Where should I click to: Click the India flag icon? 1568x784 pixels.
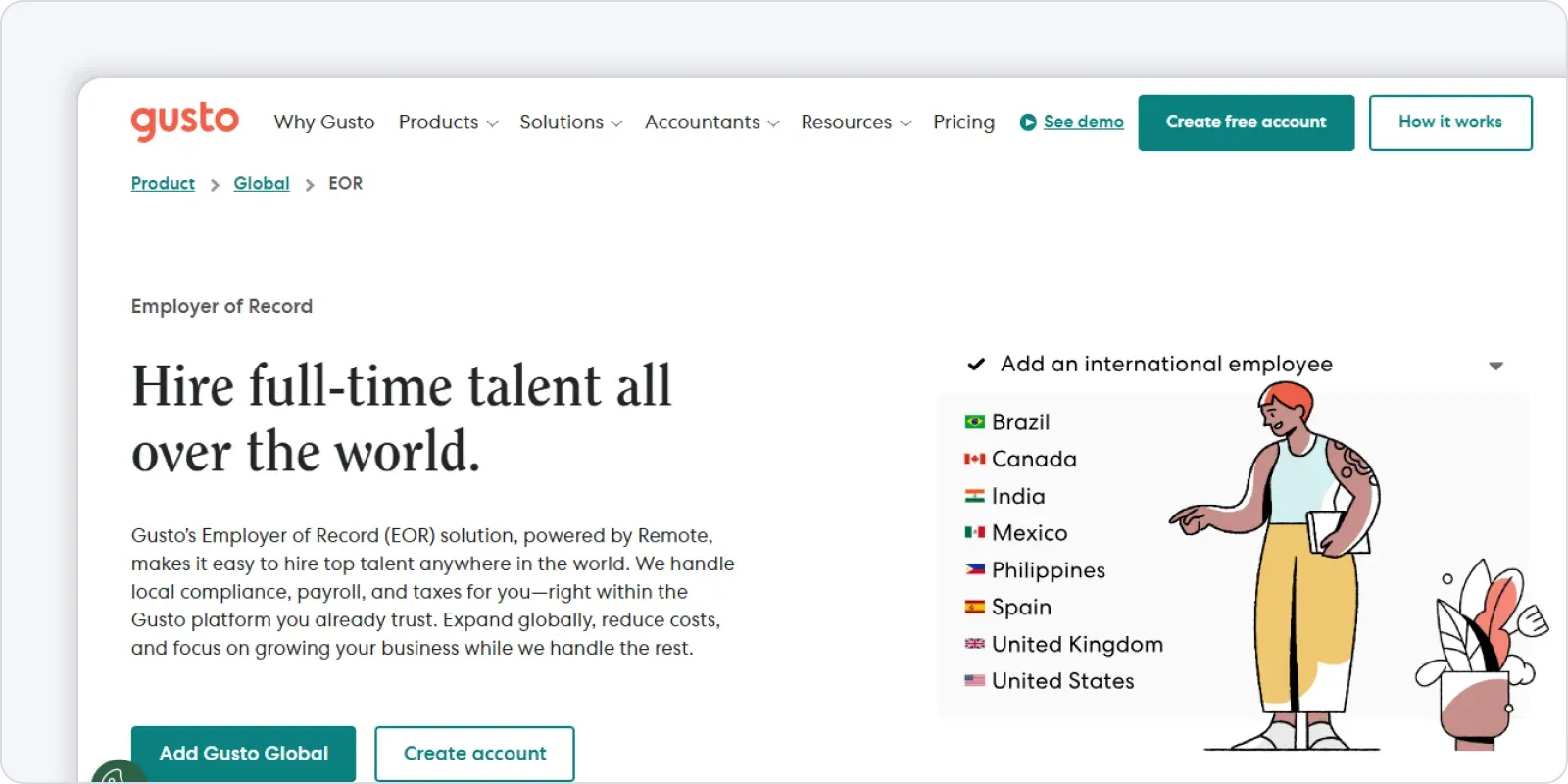974,496
